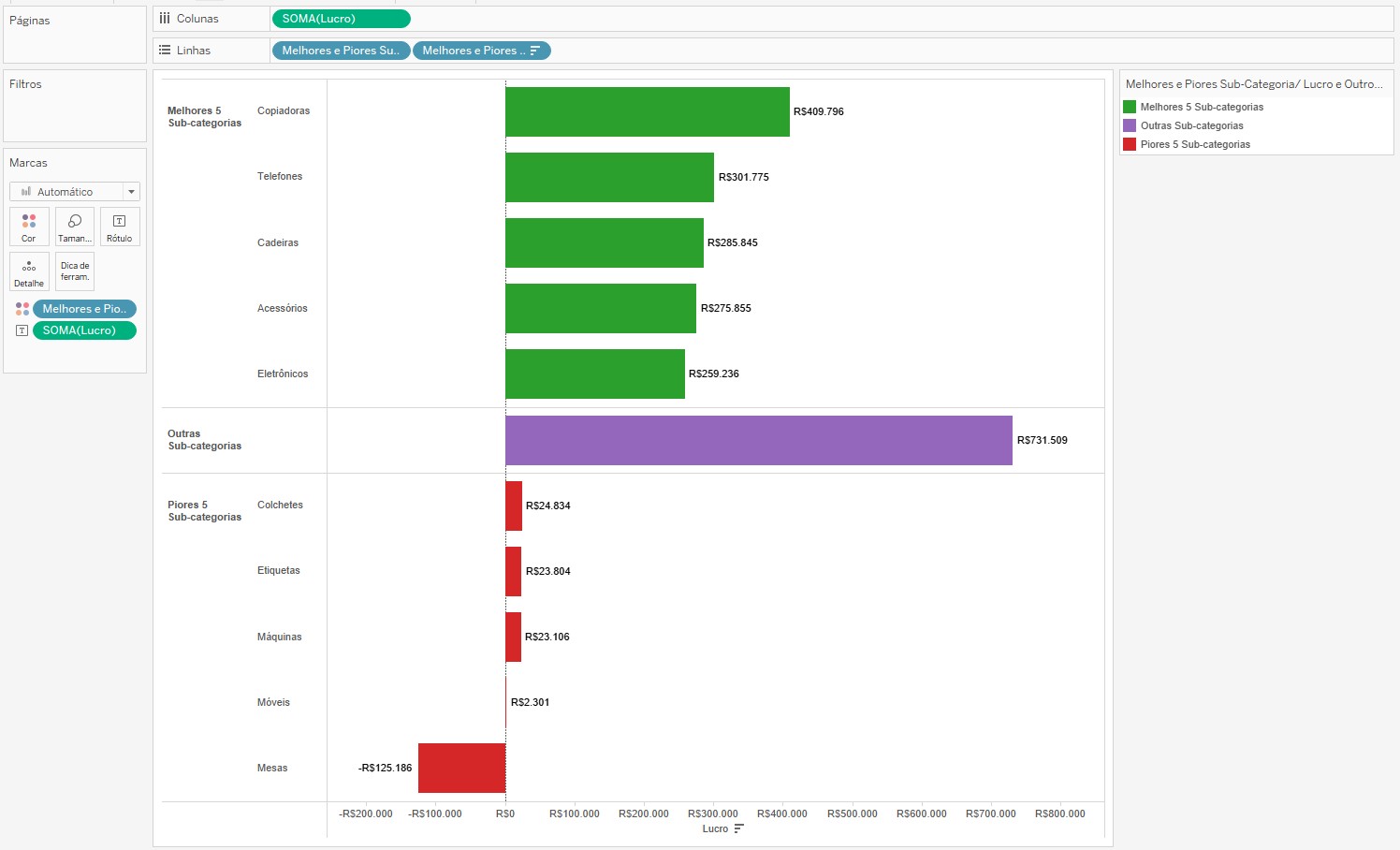Click the Tamanho (size) marks button

tap(75, 227)
